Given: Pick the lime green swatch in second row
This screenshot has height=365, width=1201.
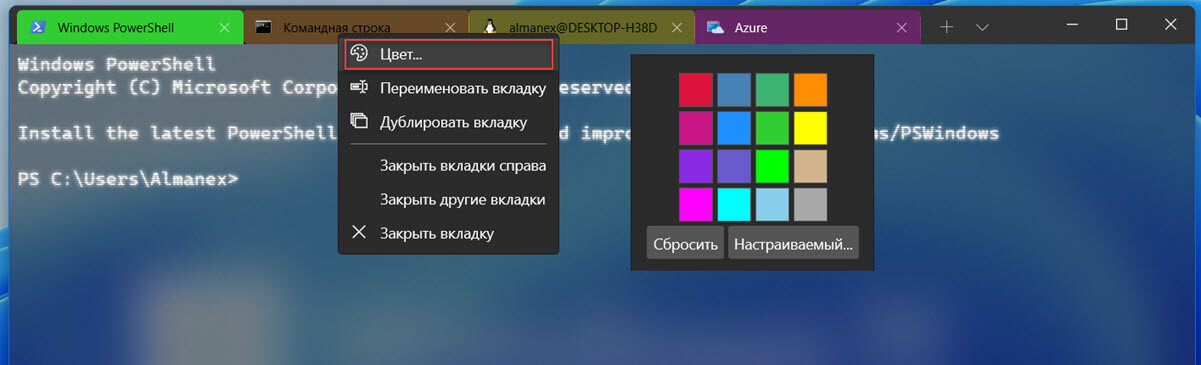Looking at the screenshot, I should (x=772, y=128).
